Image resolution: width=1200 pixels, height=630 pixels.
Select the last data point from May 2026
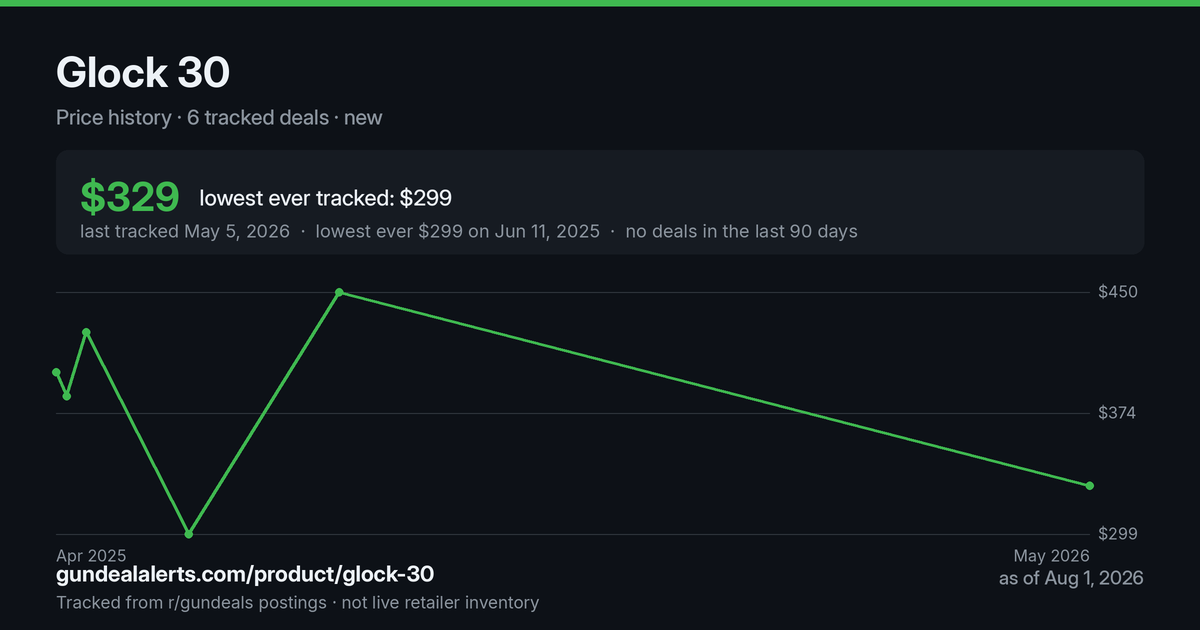click(x=1090, y=486)
